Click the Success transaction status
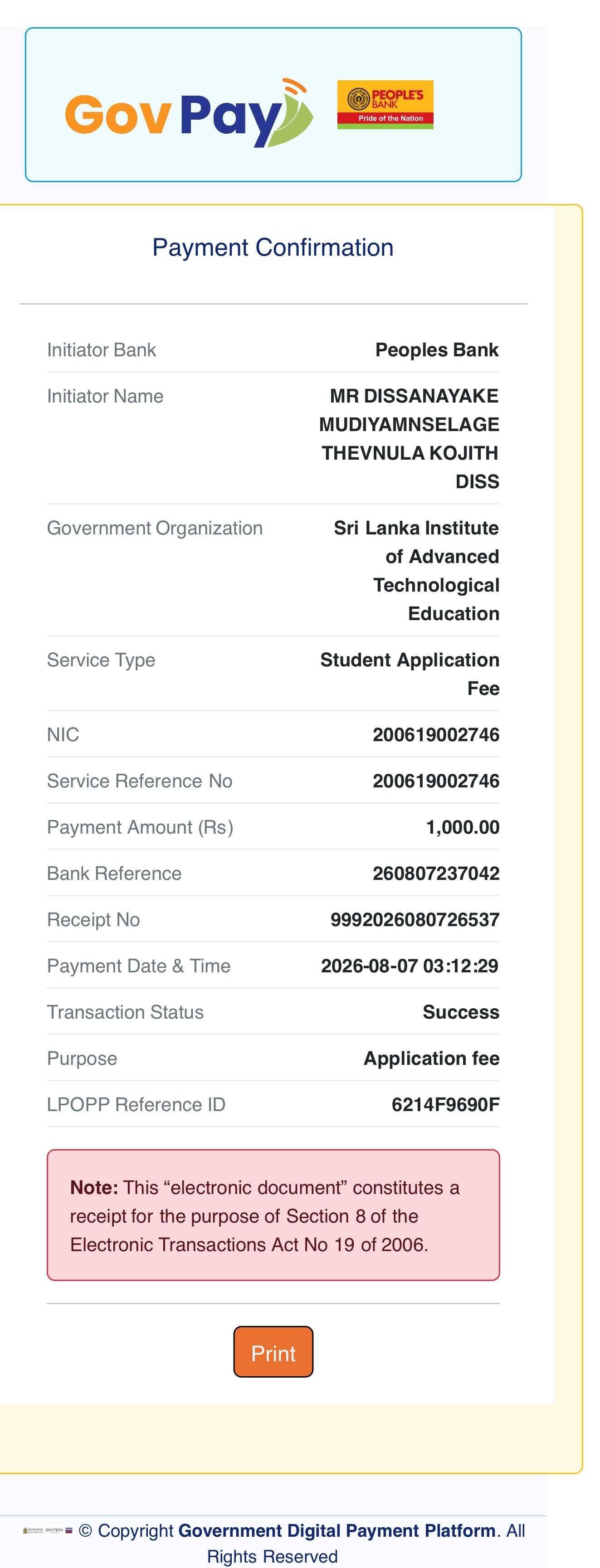600x1568 pixels. (461, 1012)
